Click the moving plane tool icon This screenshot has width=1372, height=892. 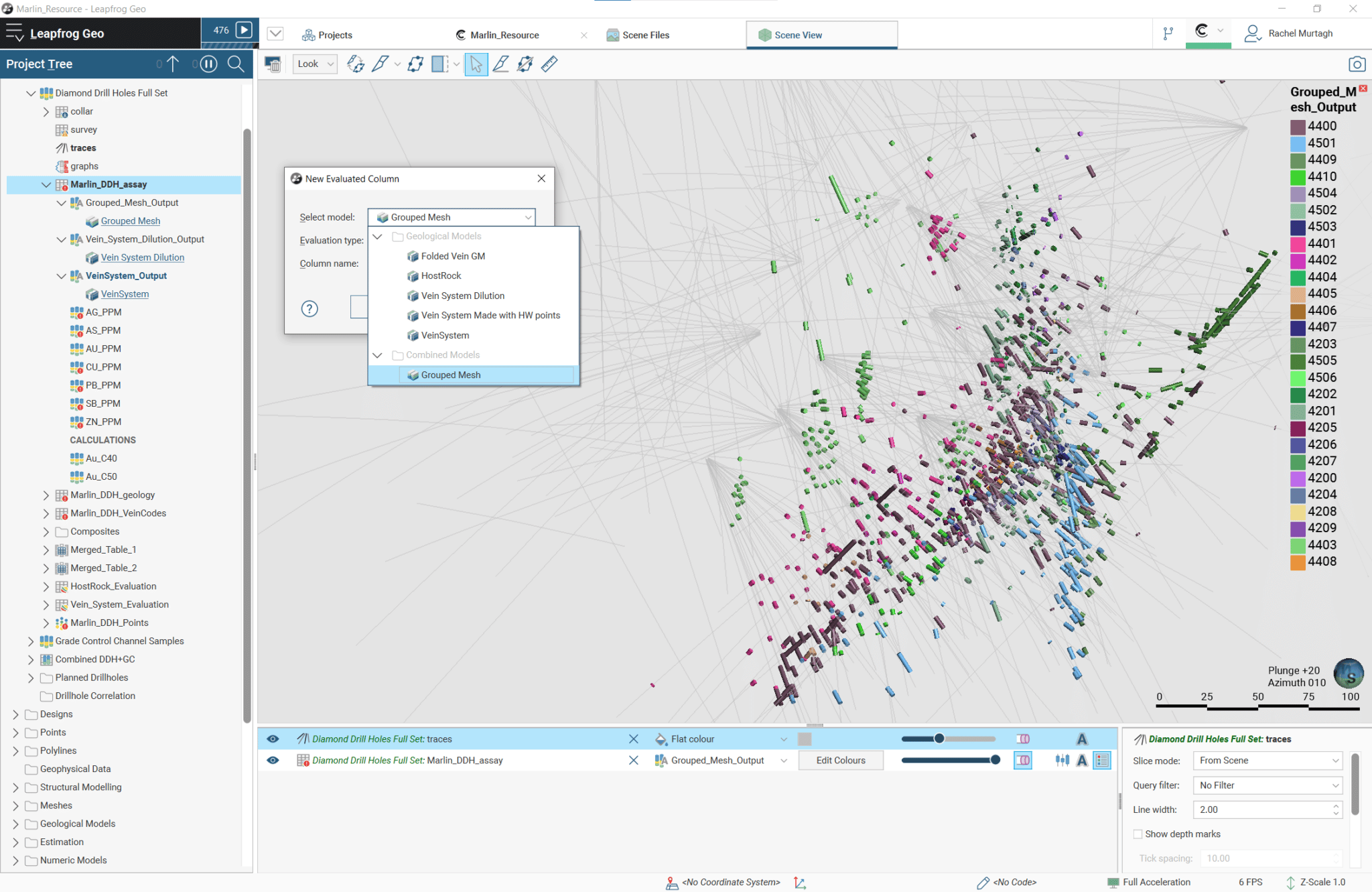[415, 64]
